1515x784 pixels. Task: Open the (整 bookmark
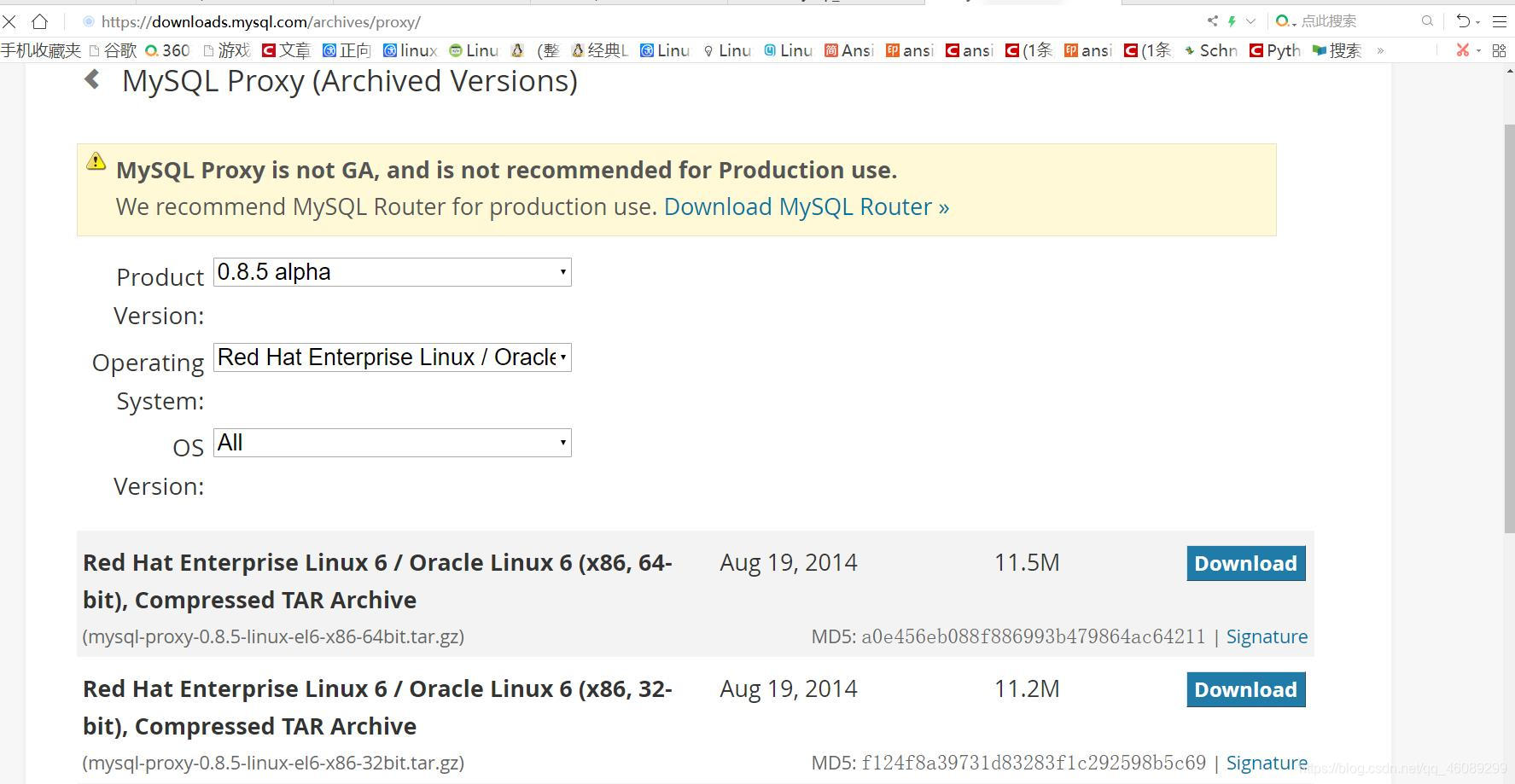click(548, 50)
